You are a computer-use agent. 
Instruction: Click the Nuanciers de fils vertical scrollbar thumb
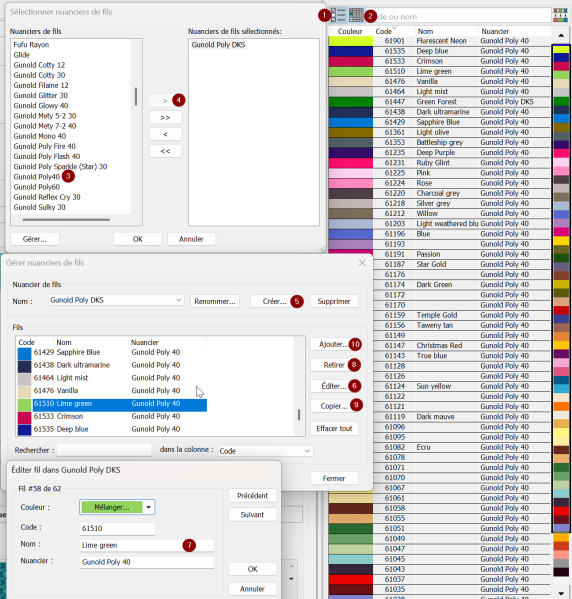(x=136, y=96)
